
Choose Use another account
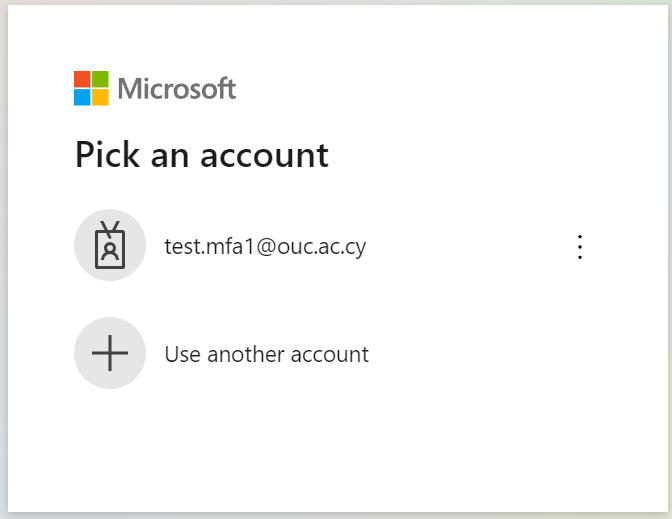point(267,354)
